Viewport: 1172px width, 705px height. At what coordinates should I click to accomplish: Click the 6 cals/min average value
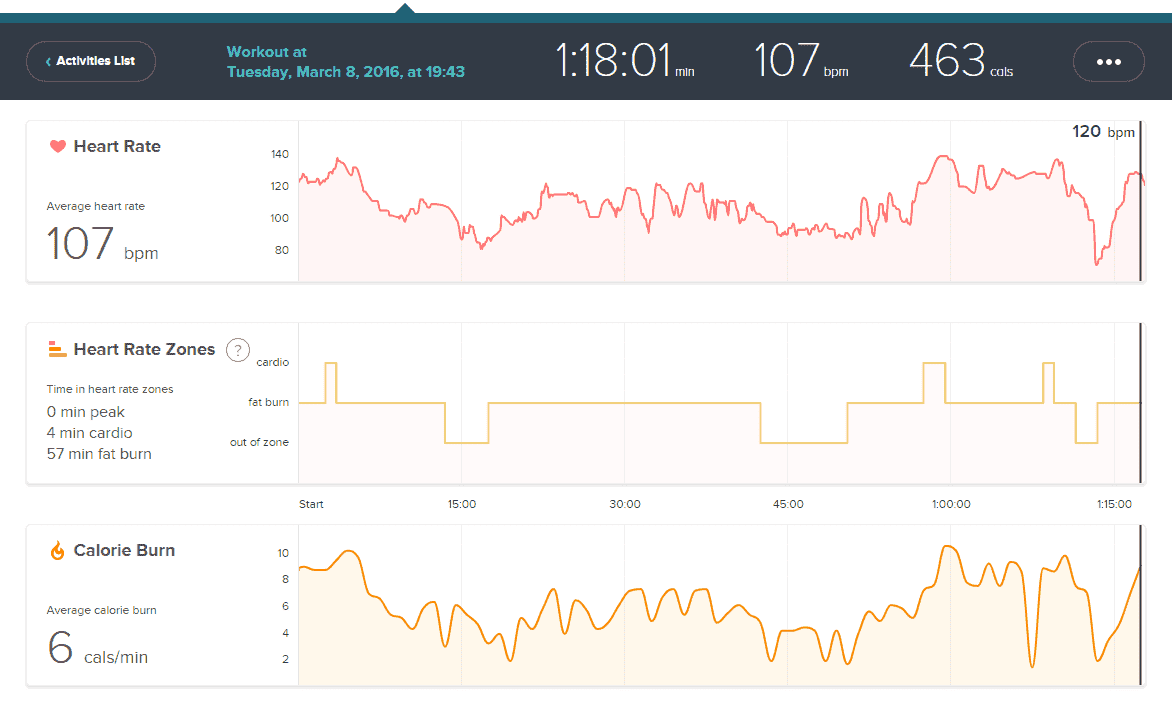(97, 649)
